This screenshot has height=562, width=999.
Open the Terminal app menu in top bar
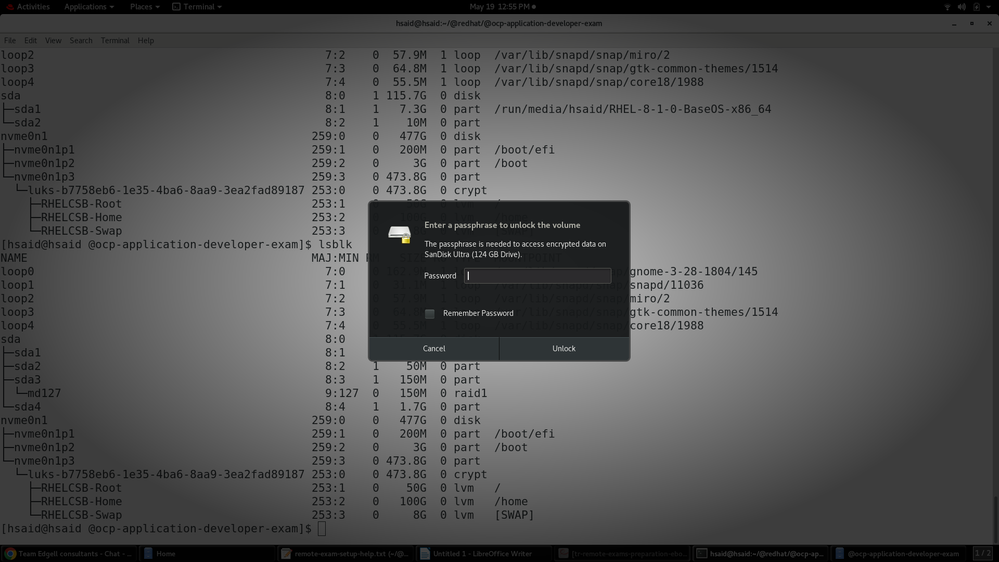197,7
